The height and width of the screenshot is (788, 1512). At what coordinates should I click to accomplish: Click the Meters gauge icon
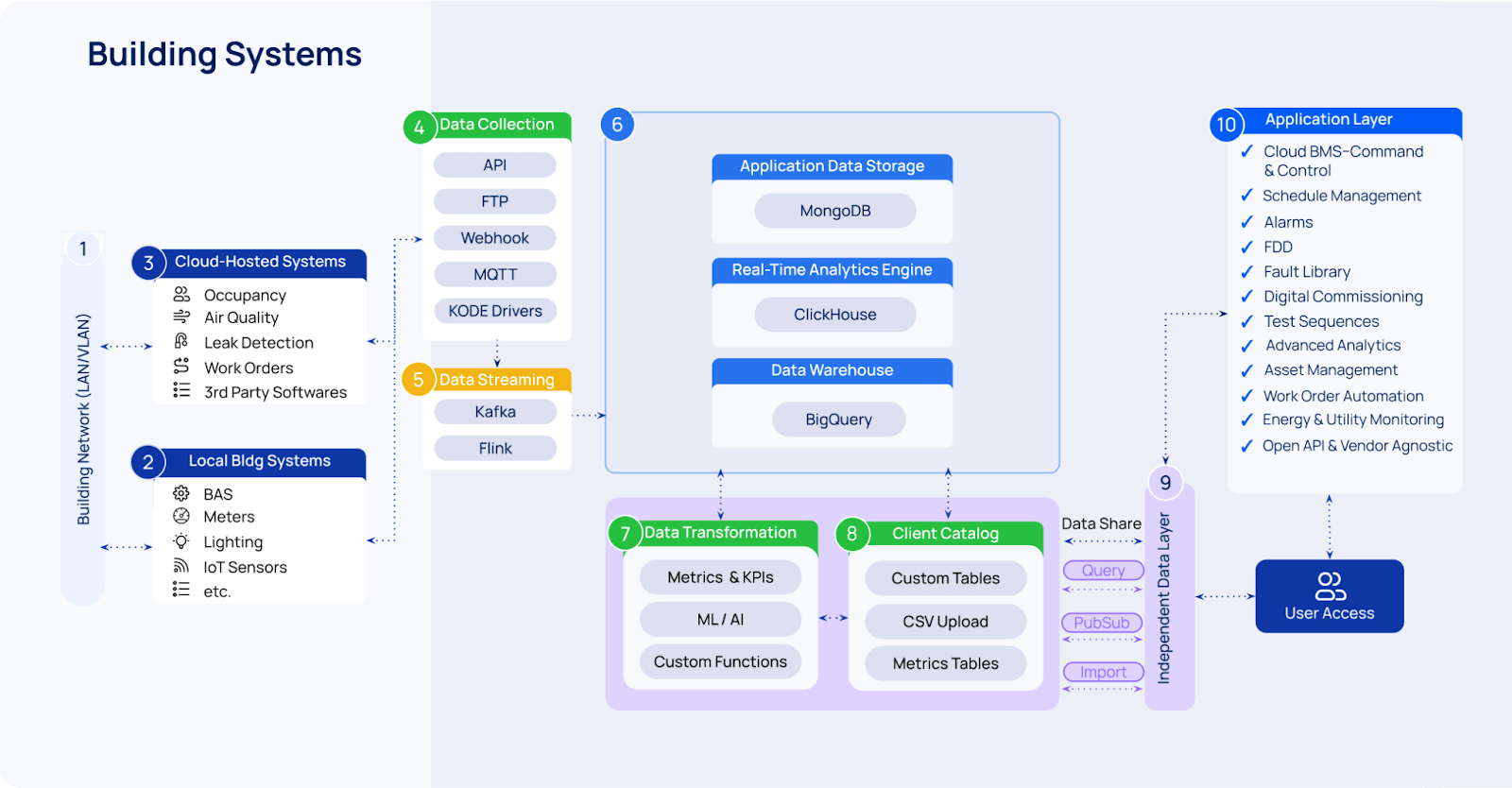(181, 516)
